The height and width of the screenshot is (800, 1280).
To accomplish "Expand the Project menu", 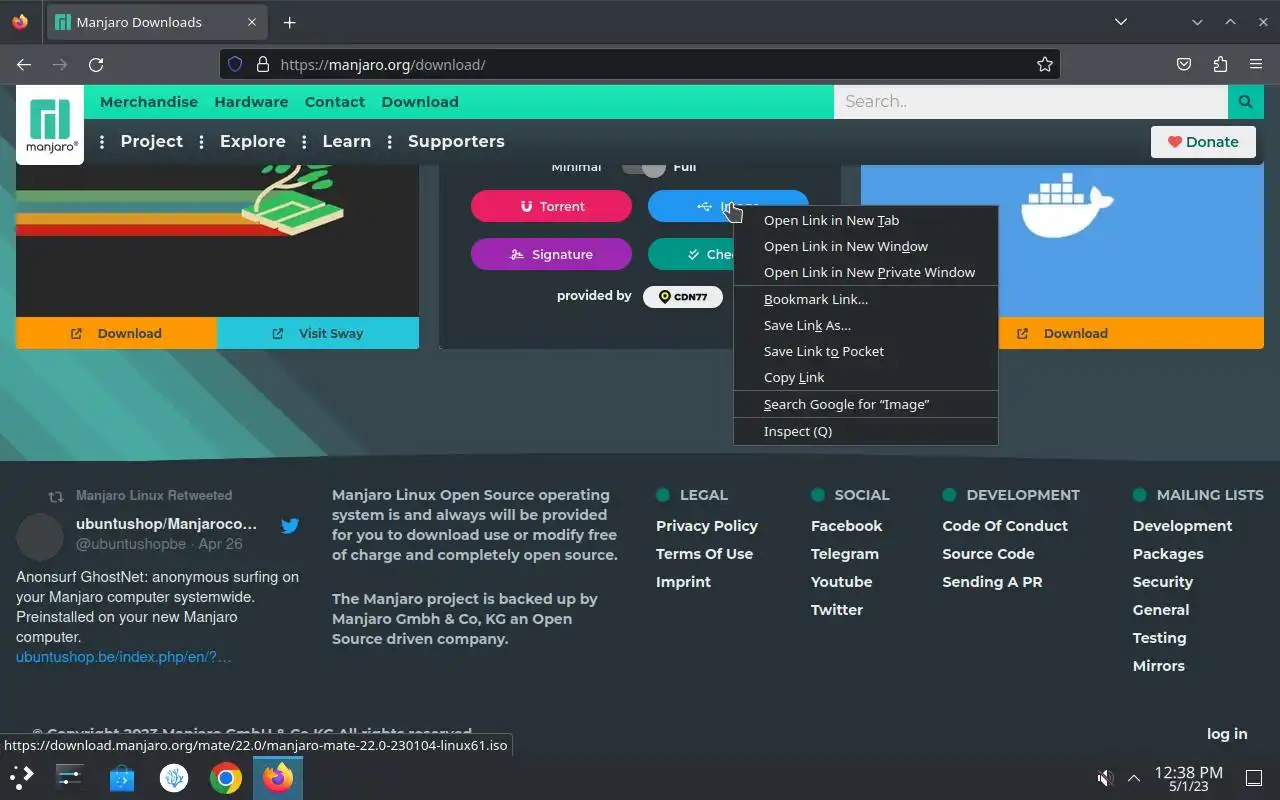I will pos(151,142).
